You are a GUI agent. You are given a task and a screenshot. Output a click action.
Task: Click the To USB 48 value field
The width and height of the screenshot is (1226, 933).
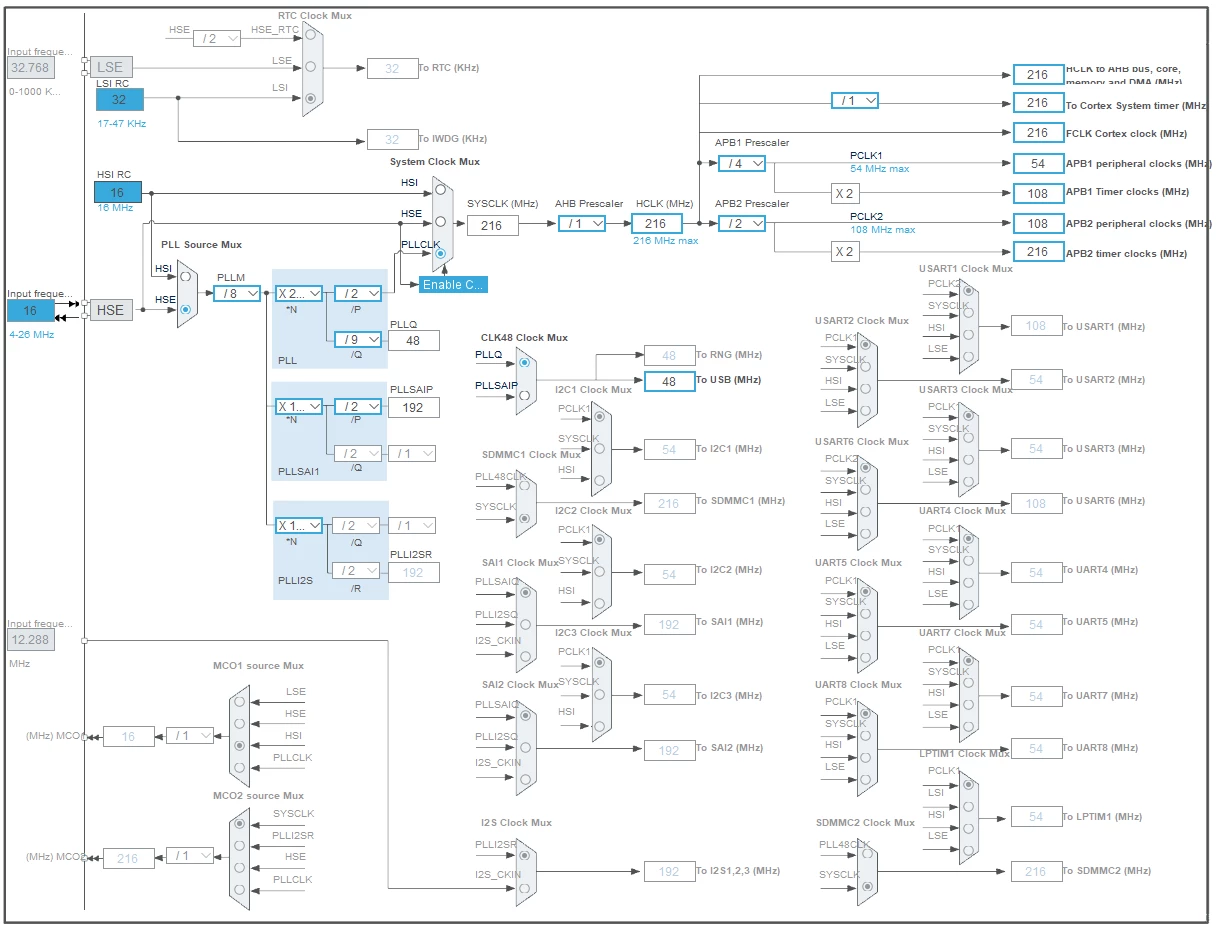[x=669, y=381]
